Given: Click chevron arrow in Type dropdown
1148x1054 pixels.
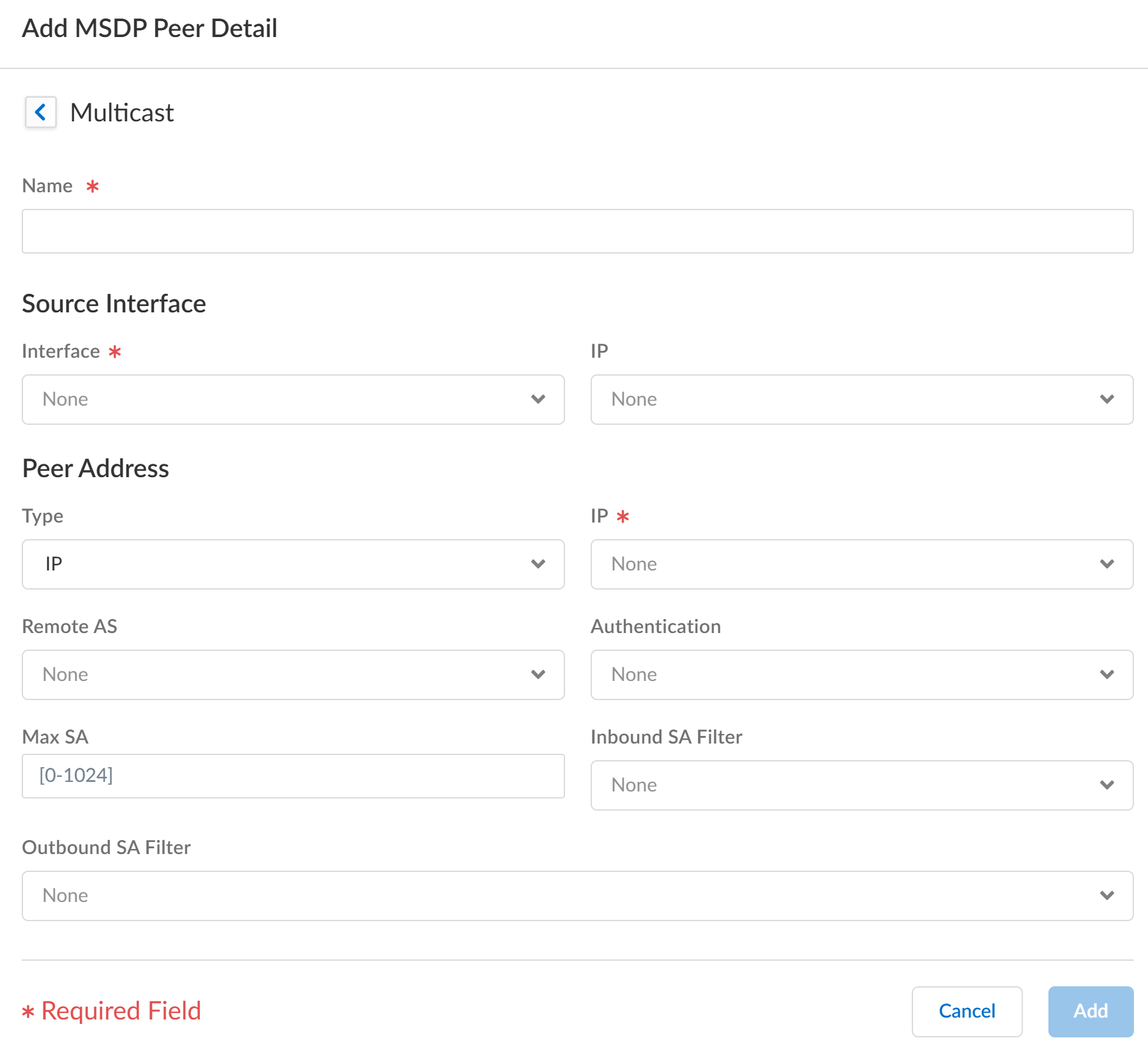Looking at the screenshot, I should [x=538, y=564].
